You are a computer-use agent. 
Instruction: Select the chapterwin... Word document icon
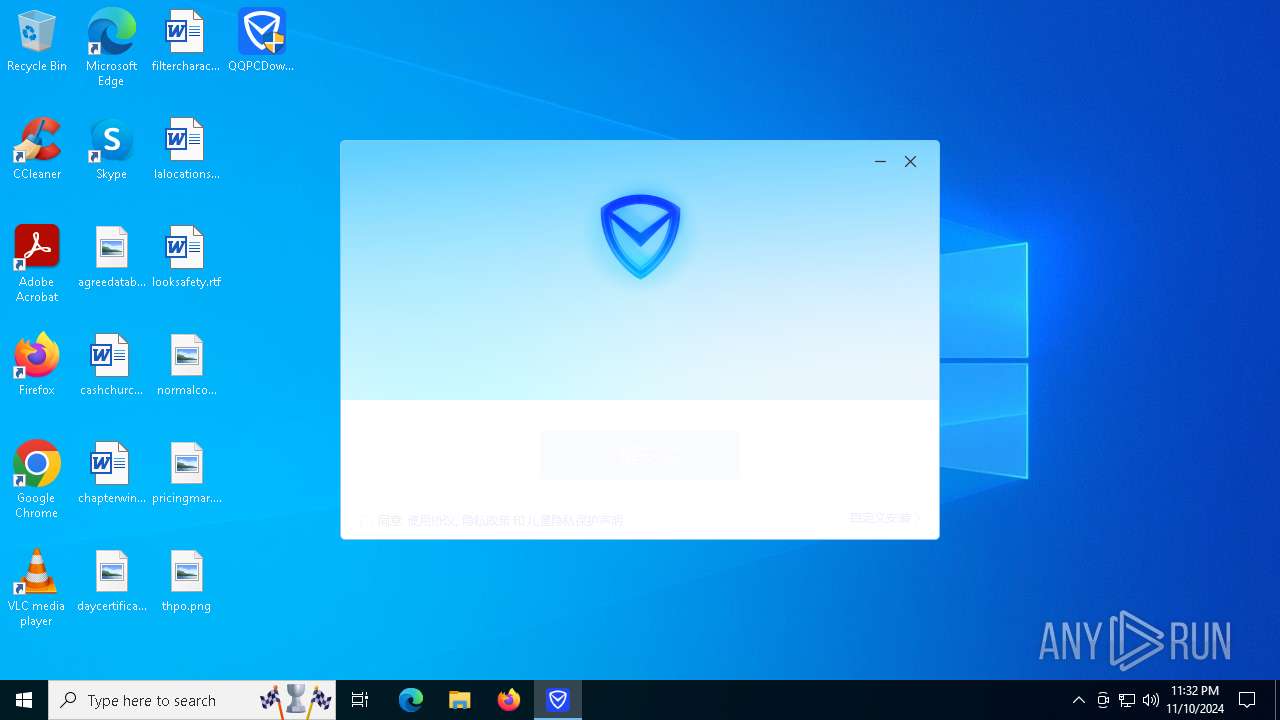click(x=111, y=473)
